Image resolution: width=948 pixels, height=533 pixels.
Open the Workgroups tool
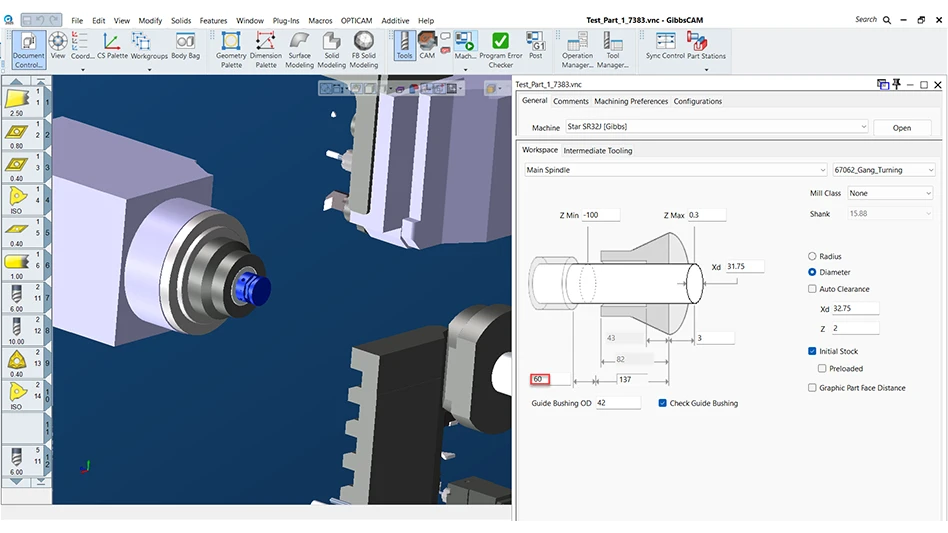149,46
